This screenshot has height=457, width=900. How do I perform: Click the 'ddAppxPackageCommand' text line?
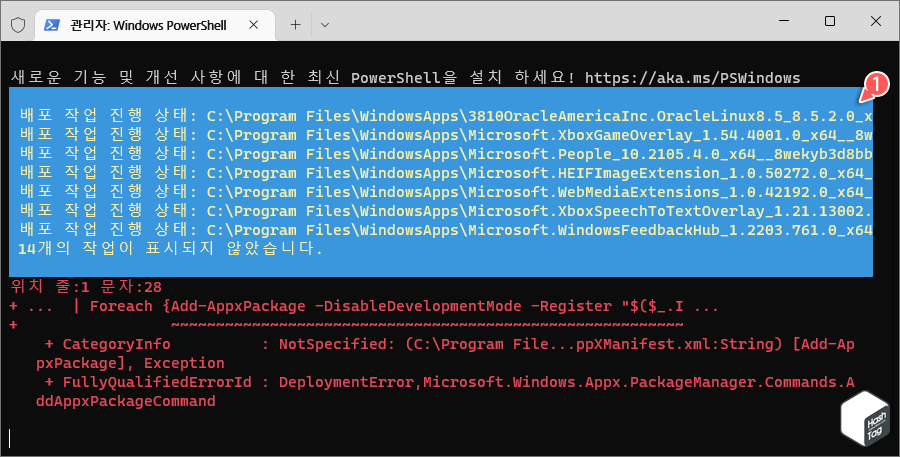click(126, 401)
